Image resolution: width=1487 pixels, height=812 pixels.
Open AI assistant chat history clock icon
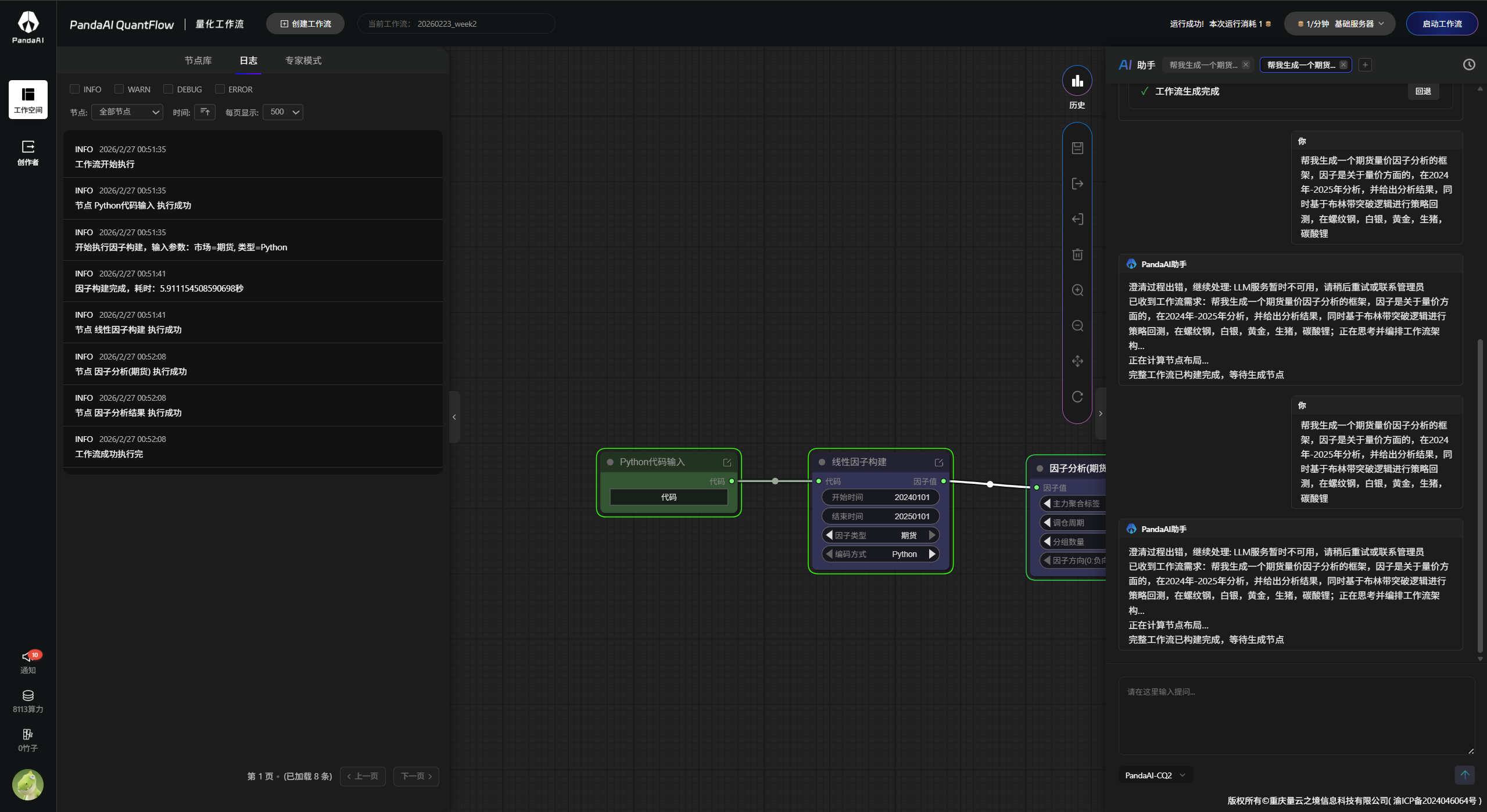[1468, 64]
